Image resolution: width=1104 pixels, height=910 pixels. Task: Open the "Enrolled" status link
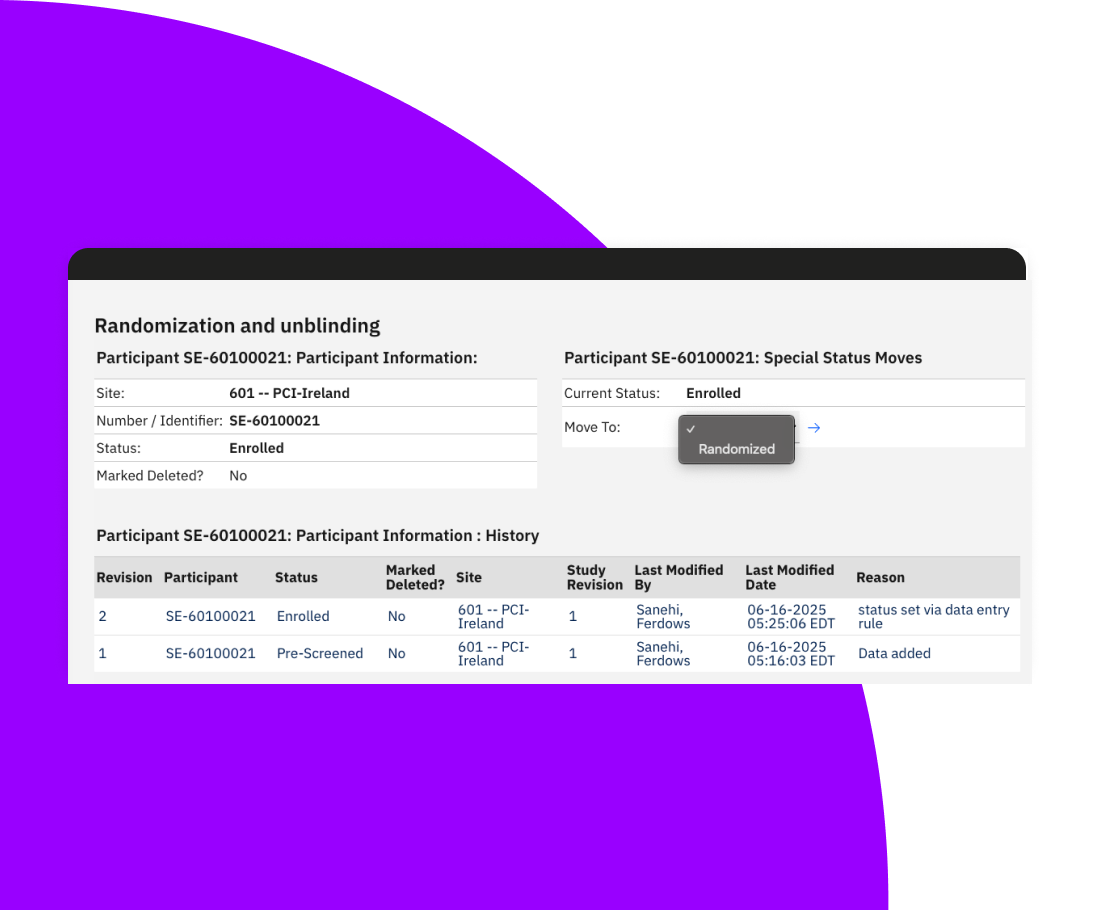click(x=303, y=616)
